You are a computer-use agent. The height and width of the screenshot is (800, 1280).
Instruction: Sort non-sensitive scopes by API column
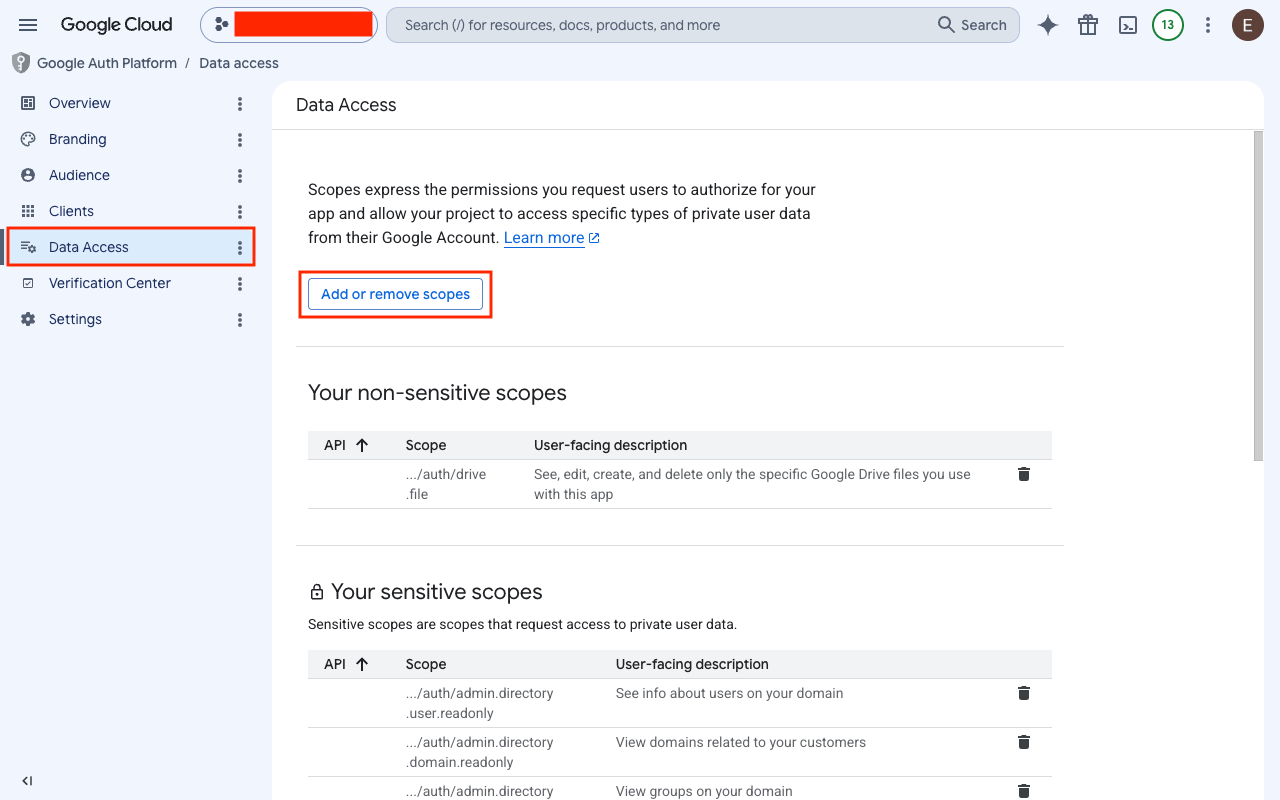[346, 445]
